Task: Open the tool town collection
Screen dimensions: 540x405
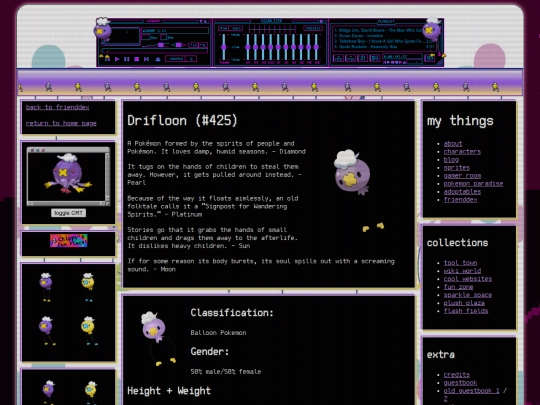Action: 460,263
